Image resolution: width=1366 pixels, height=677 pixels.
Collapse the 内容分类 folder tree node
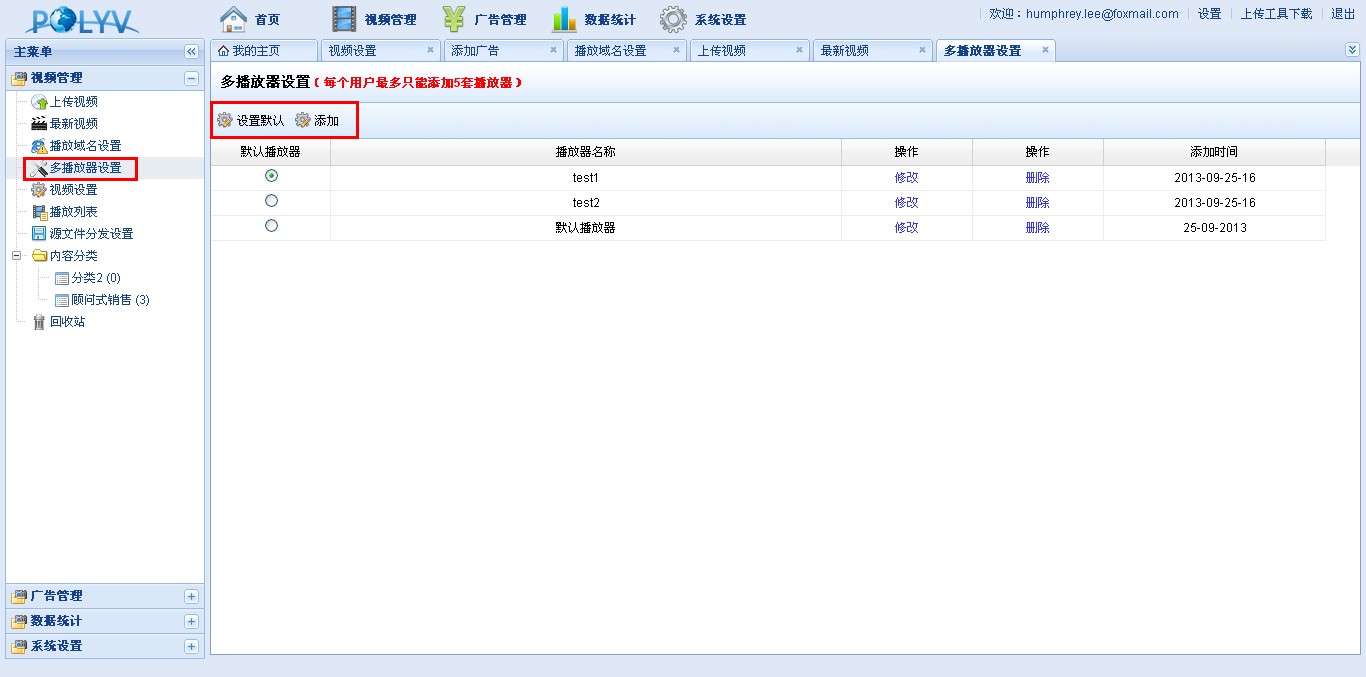click(x=17, y=256)
